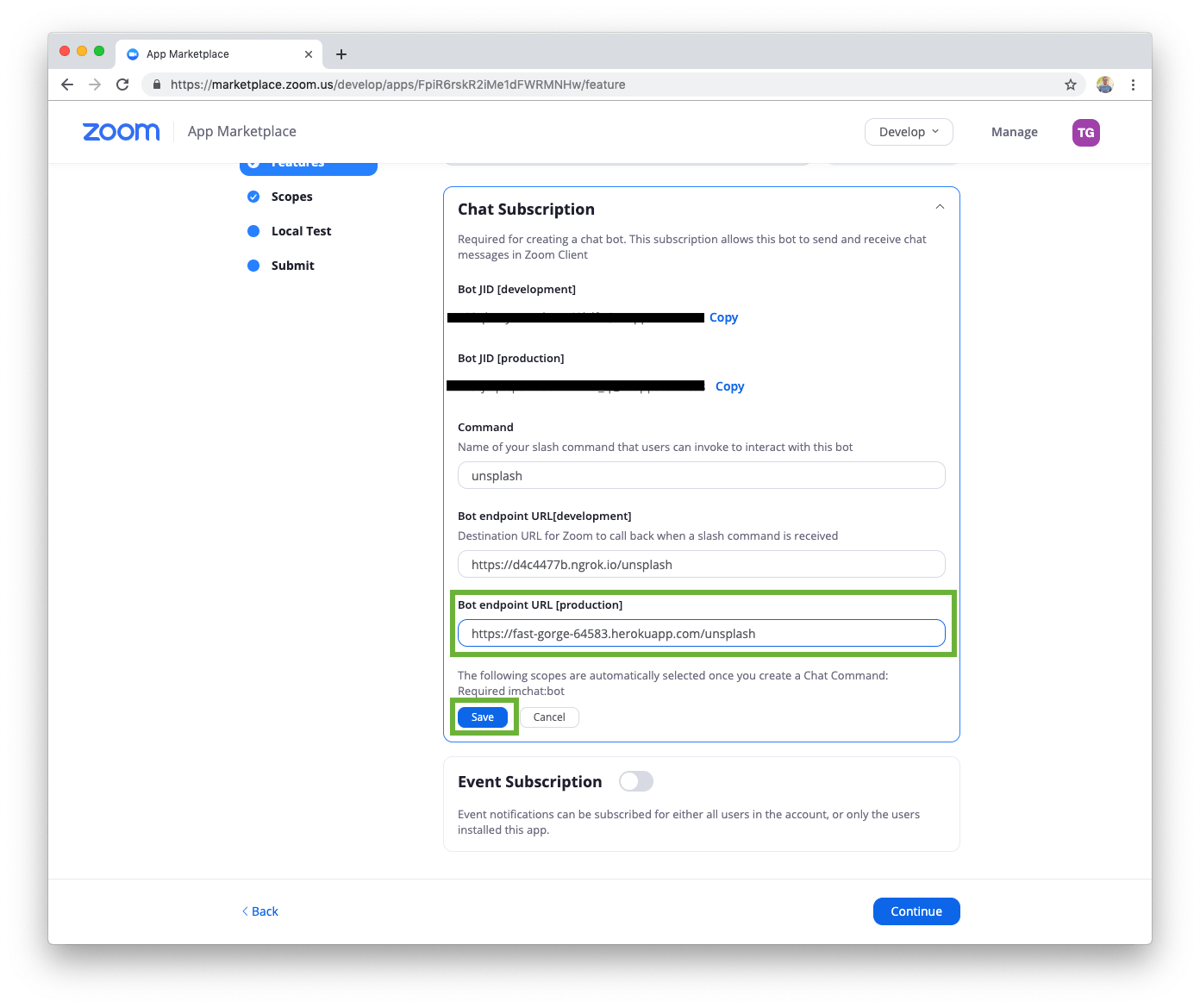Open the Manage page
Screen dimensions: 1200x1008
click(x=1015, y=132)
